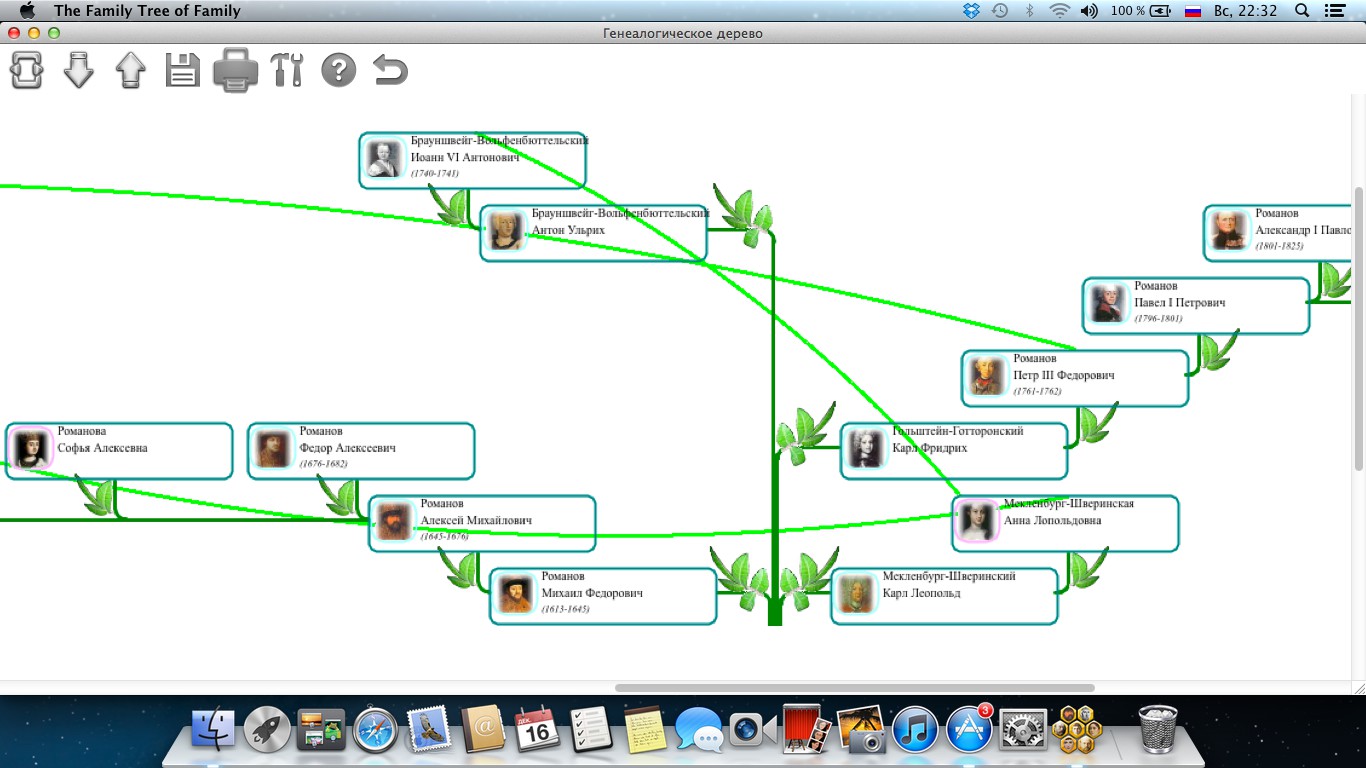Select Карл Леопольд Мекленбург-Шверинский card

click(x=944, y=596)
